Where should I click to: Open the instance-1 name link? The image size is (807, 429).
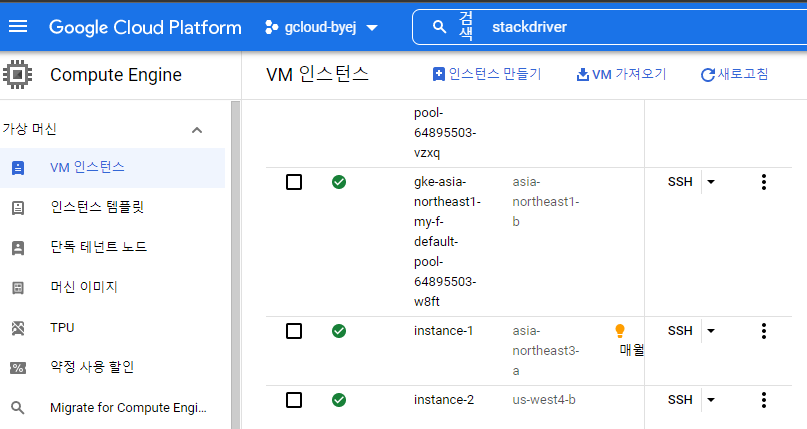(x=443, y=331)
